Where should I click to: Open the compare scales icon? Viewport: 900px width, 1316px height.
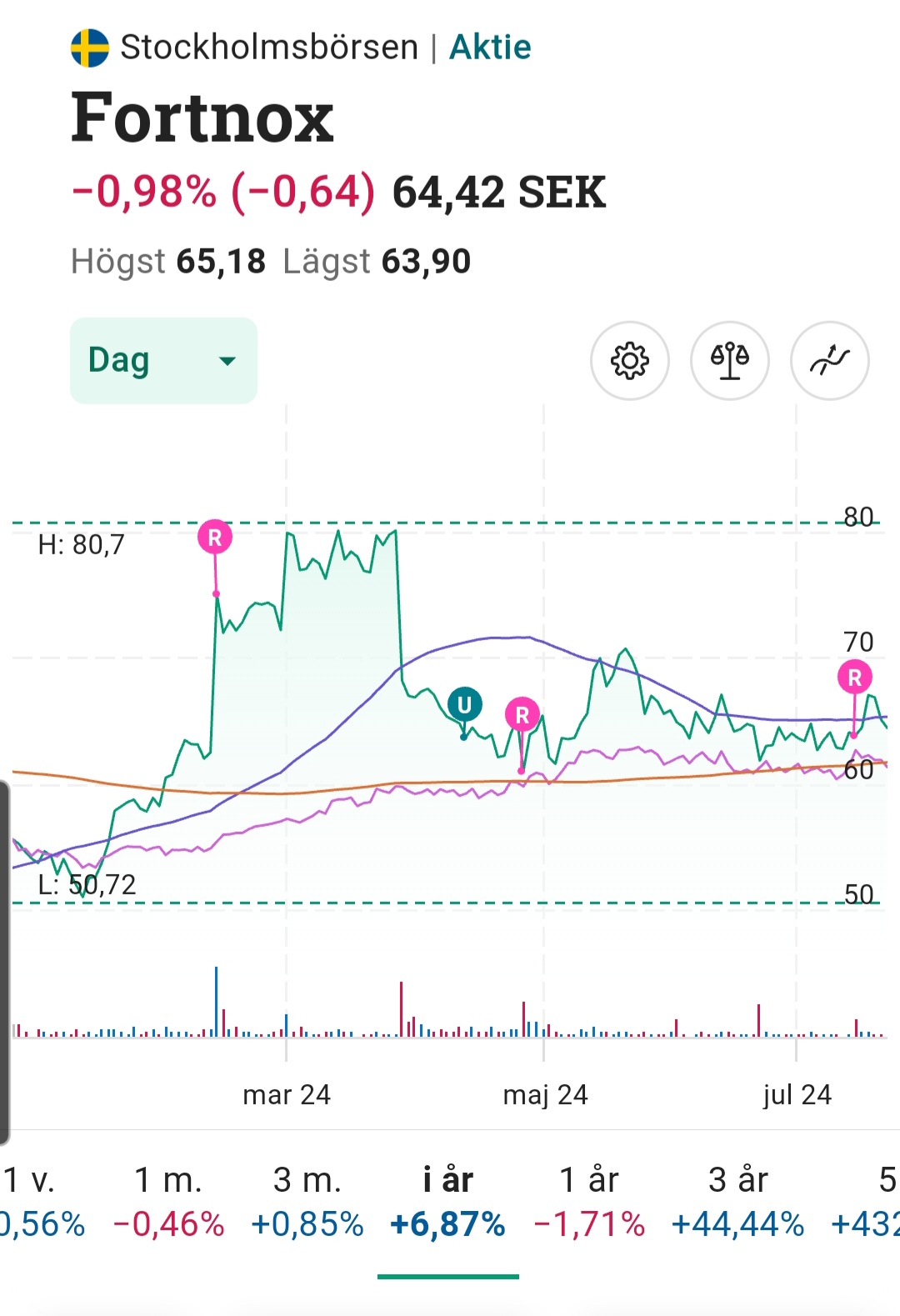[729, 361]
